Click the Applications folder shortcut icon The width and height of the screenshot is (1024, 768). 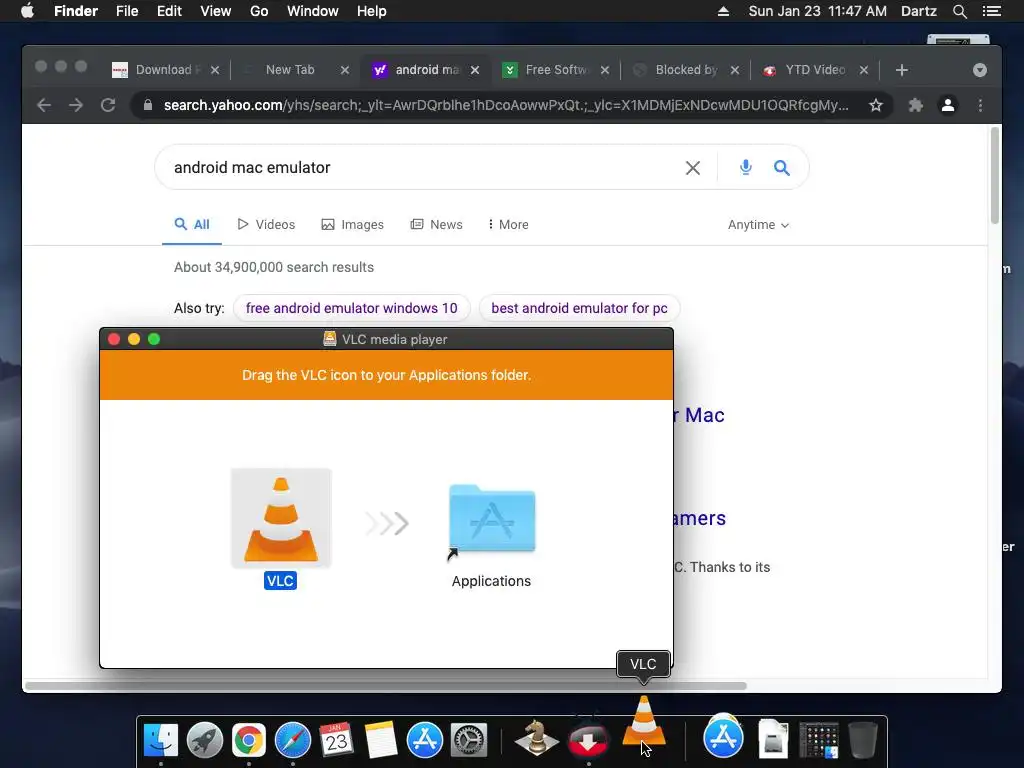pos(492,519)
